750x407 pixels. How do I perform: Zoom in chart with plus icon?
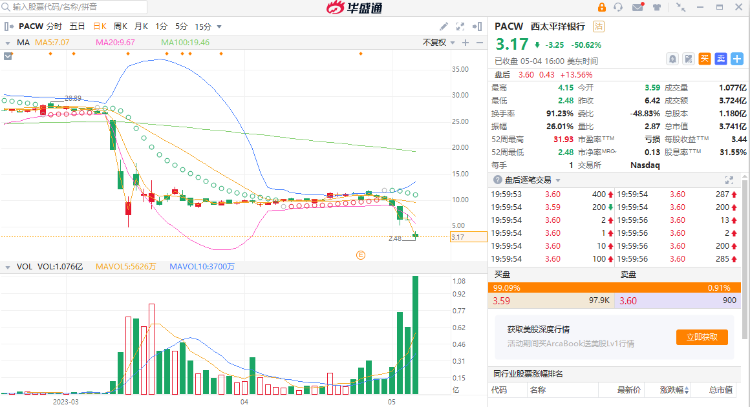[465, 43]
